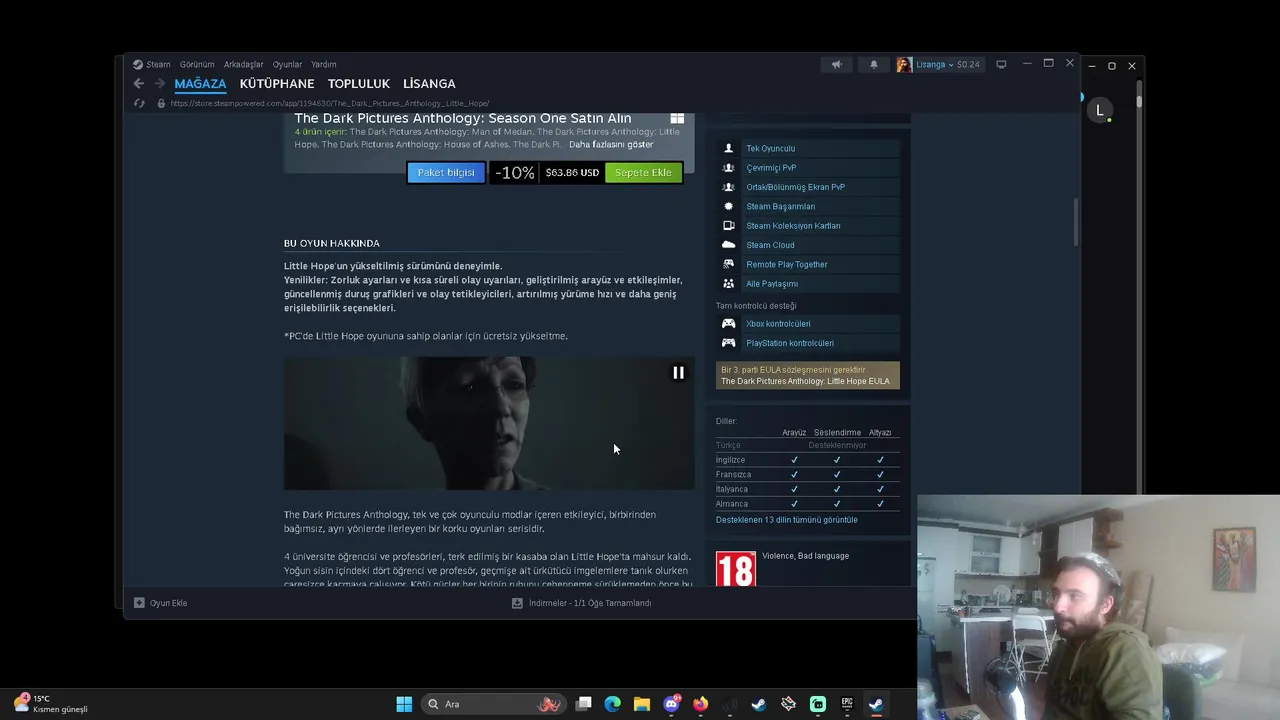Click the $63.86 USD price label
This screenshot has height=720, width=1280.
(x=572, y=172)
